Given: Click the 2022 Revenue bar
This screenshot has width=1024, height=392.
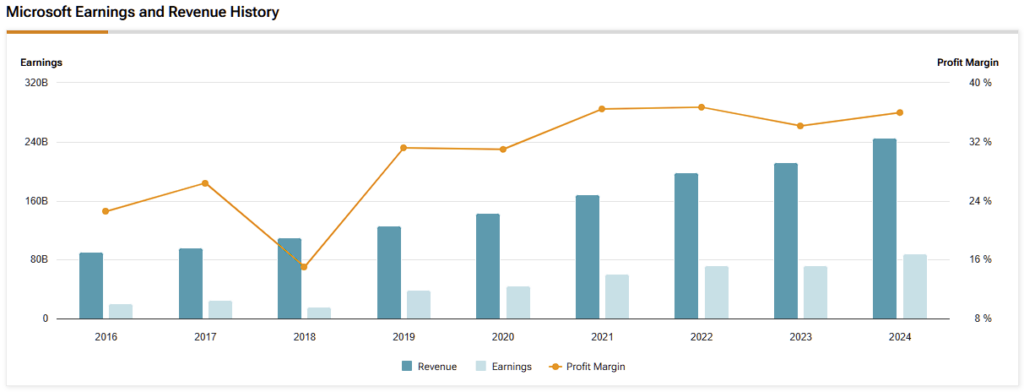Looking at the screenshot, I should click(686, 246).
